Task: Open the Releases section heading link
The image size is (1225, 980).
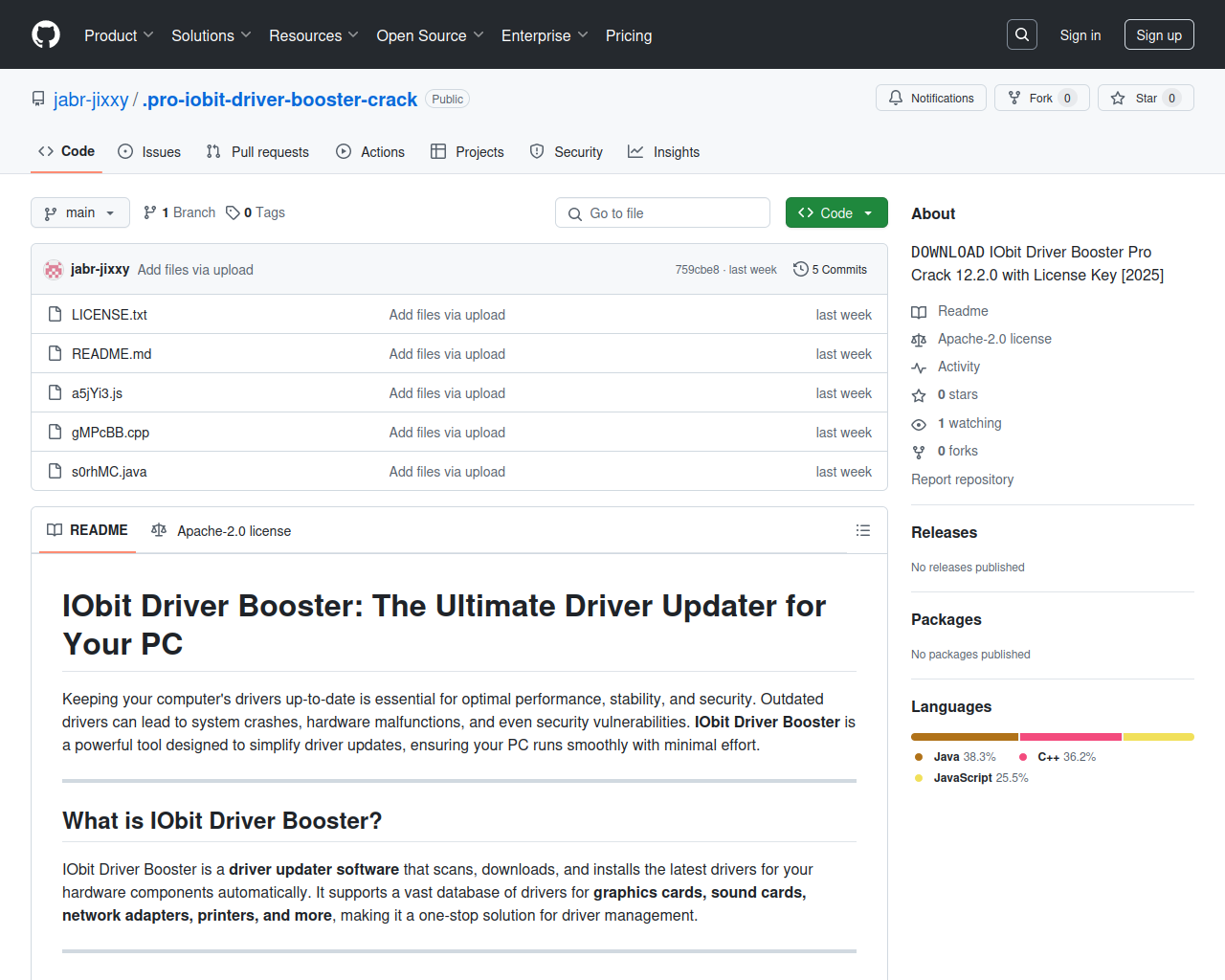Action: 944,532
